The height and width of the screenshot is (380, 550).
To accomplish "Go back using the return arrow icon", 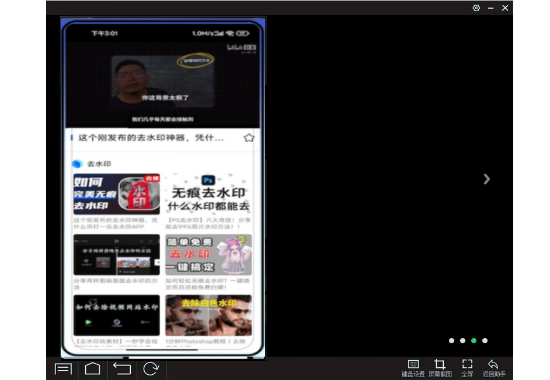I will 122,369.
